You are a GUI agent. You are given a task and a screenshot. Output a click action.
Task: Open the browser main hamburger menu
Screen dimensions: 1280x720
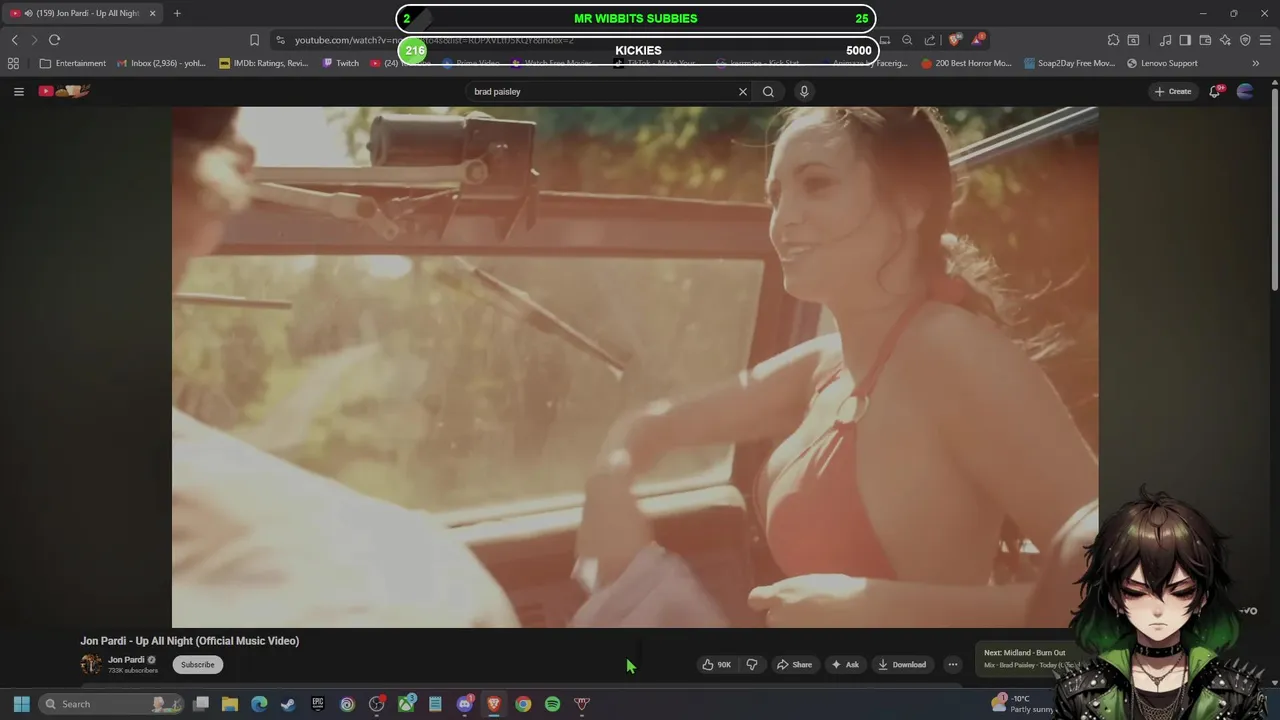[1265, 40]
